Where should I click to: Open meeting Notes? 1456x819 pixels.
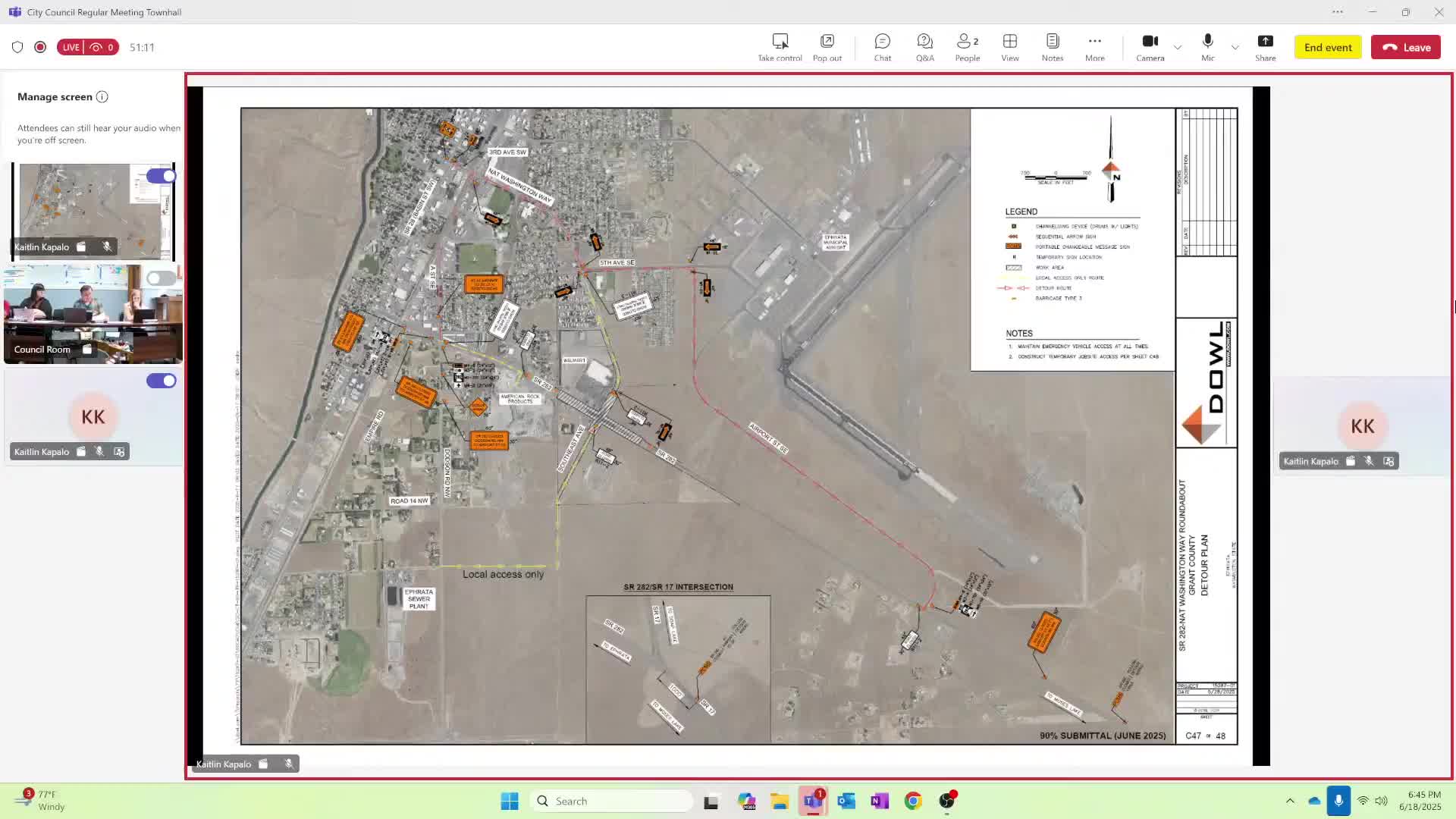point(1052,47)
